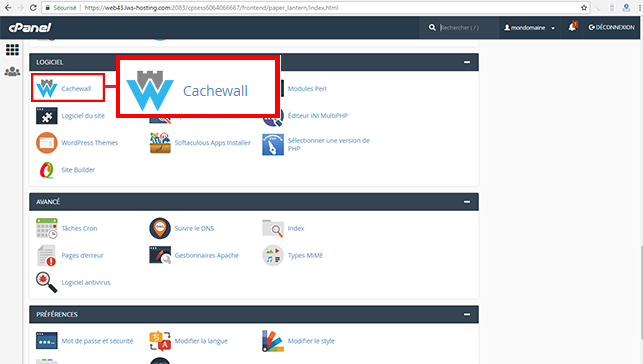Click the Suivre le DNS icon
The height and width of the screenshot is (364, 643).
160,228
